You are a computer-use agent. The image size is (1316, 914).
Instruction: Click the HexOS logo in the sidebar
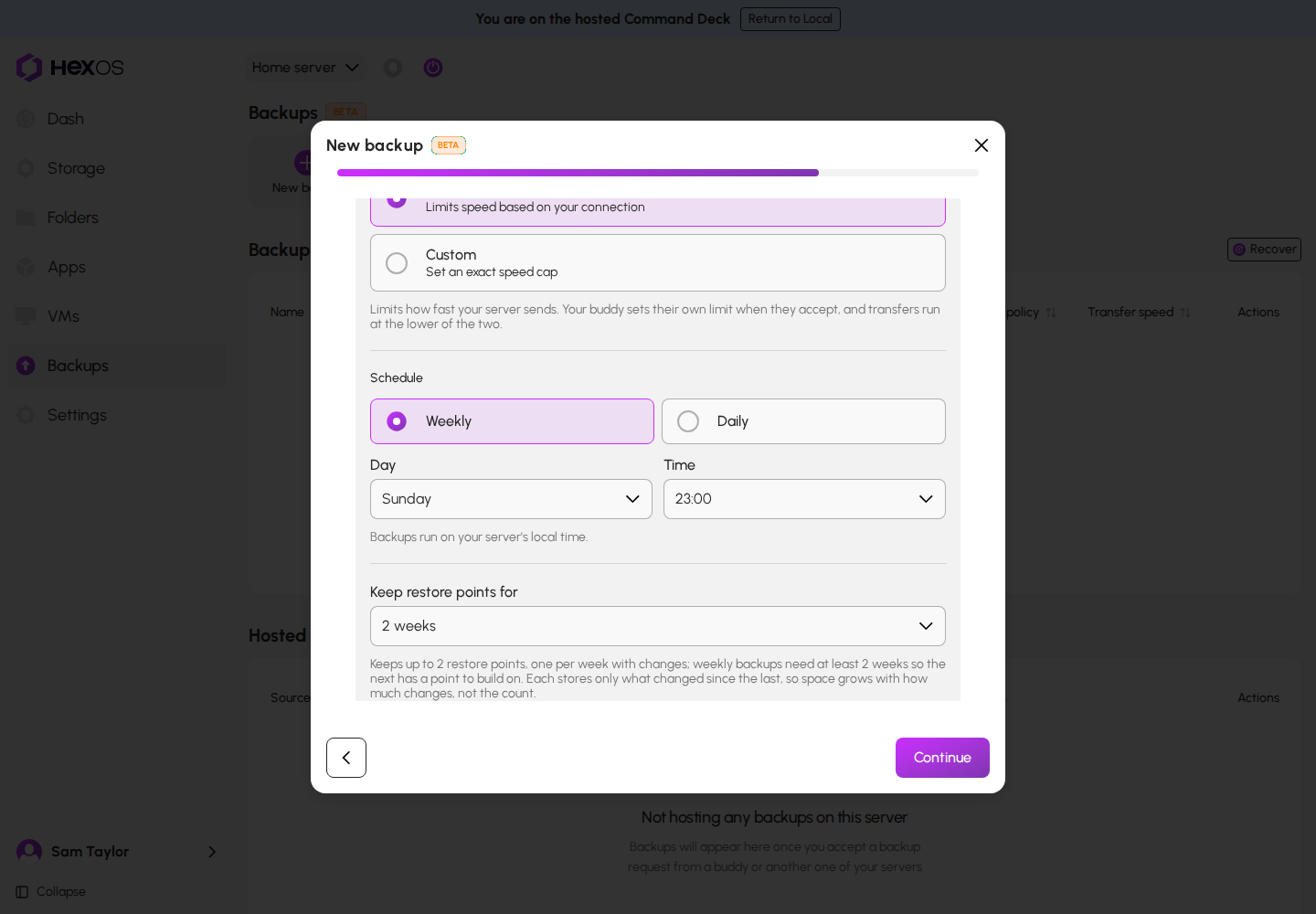pos(69,68)
